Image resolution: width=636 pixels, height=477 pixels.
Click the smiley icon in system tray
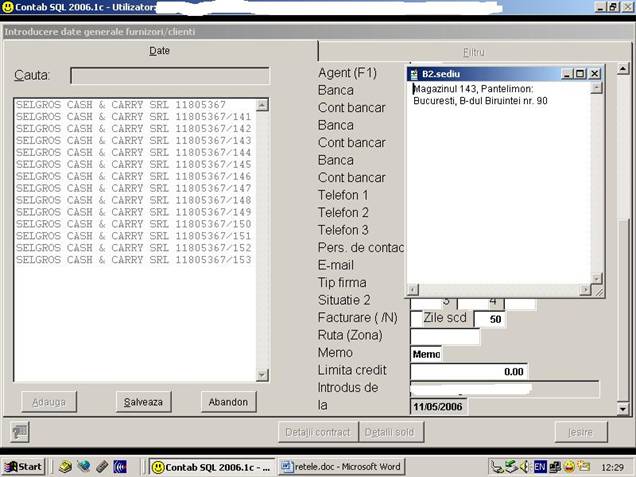(x=569, y=466)
